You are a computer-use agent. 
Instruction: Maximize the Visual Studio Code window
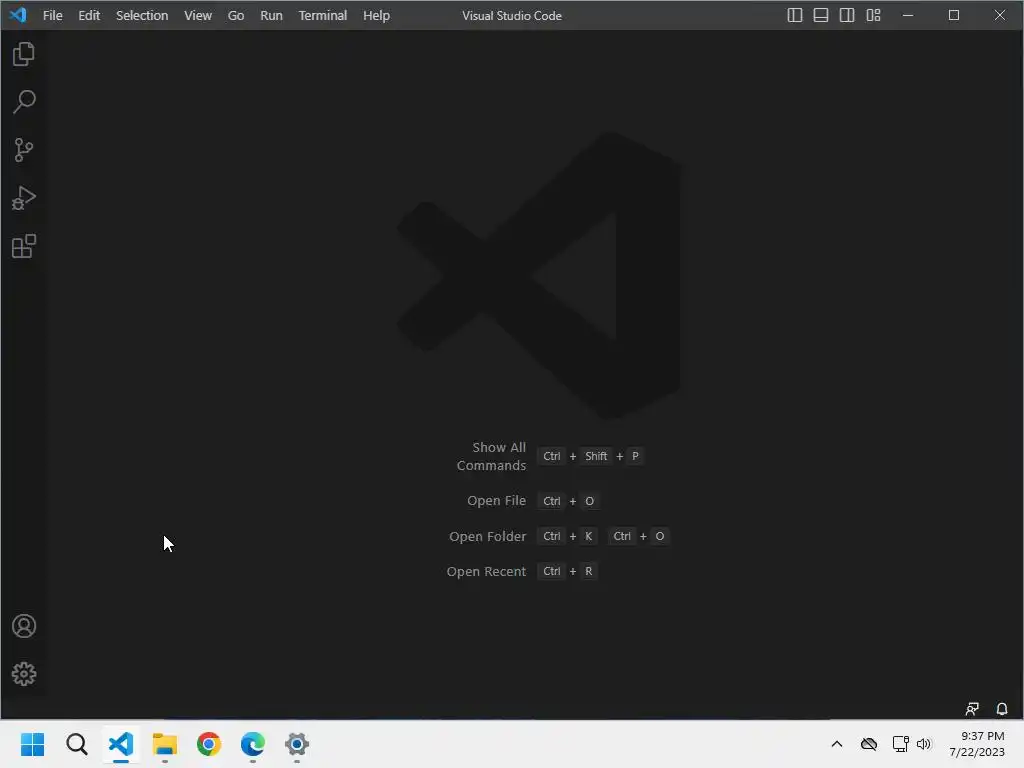[953, 15]
